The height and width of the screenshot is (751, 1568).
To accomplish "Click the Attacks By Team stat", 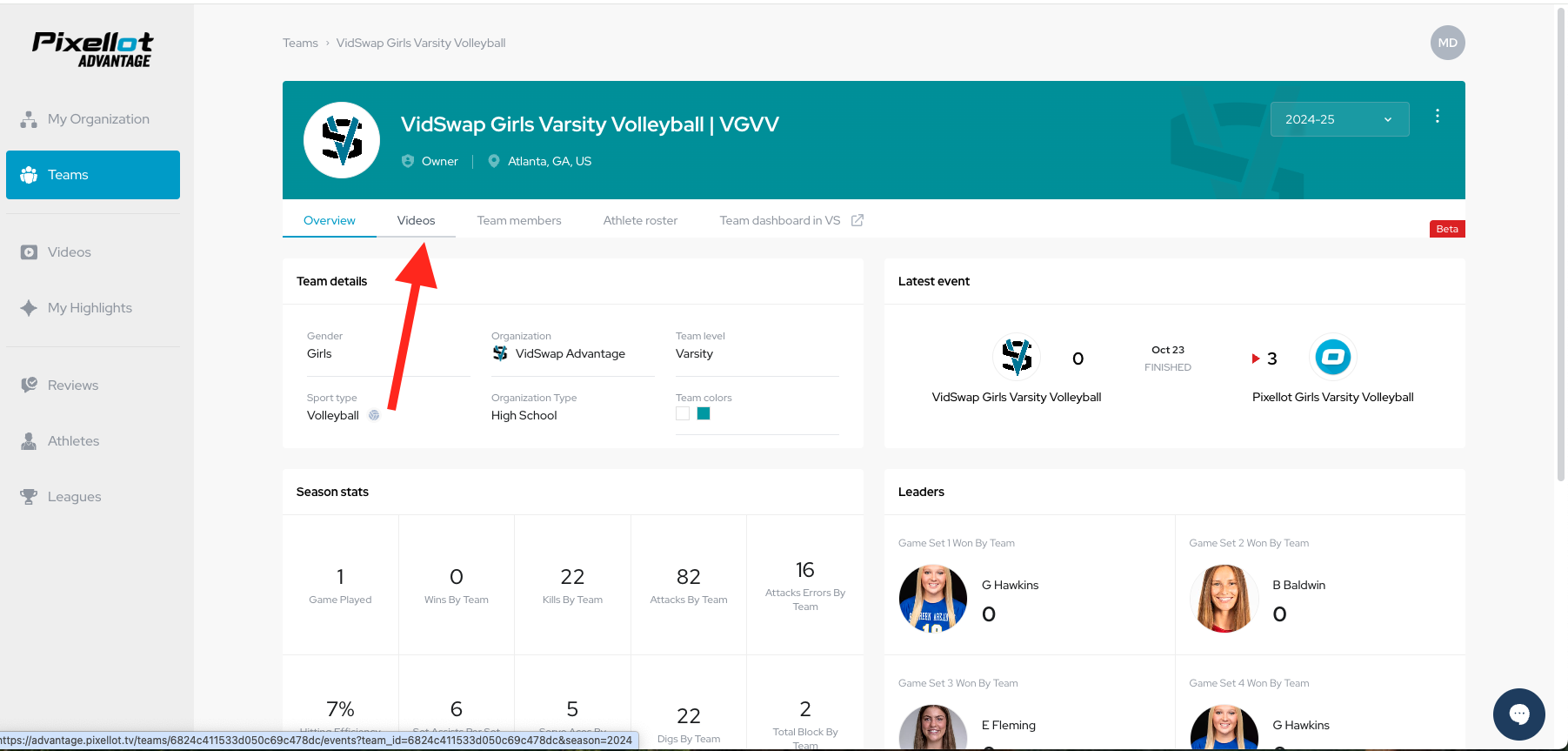I will (689, 585).
